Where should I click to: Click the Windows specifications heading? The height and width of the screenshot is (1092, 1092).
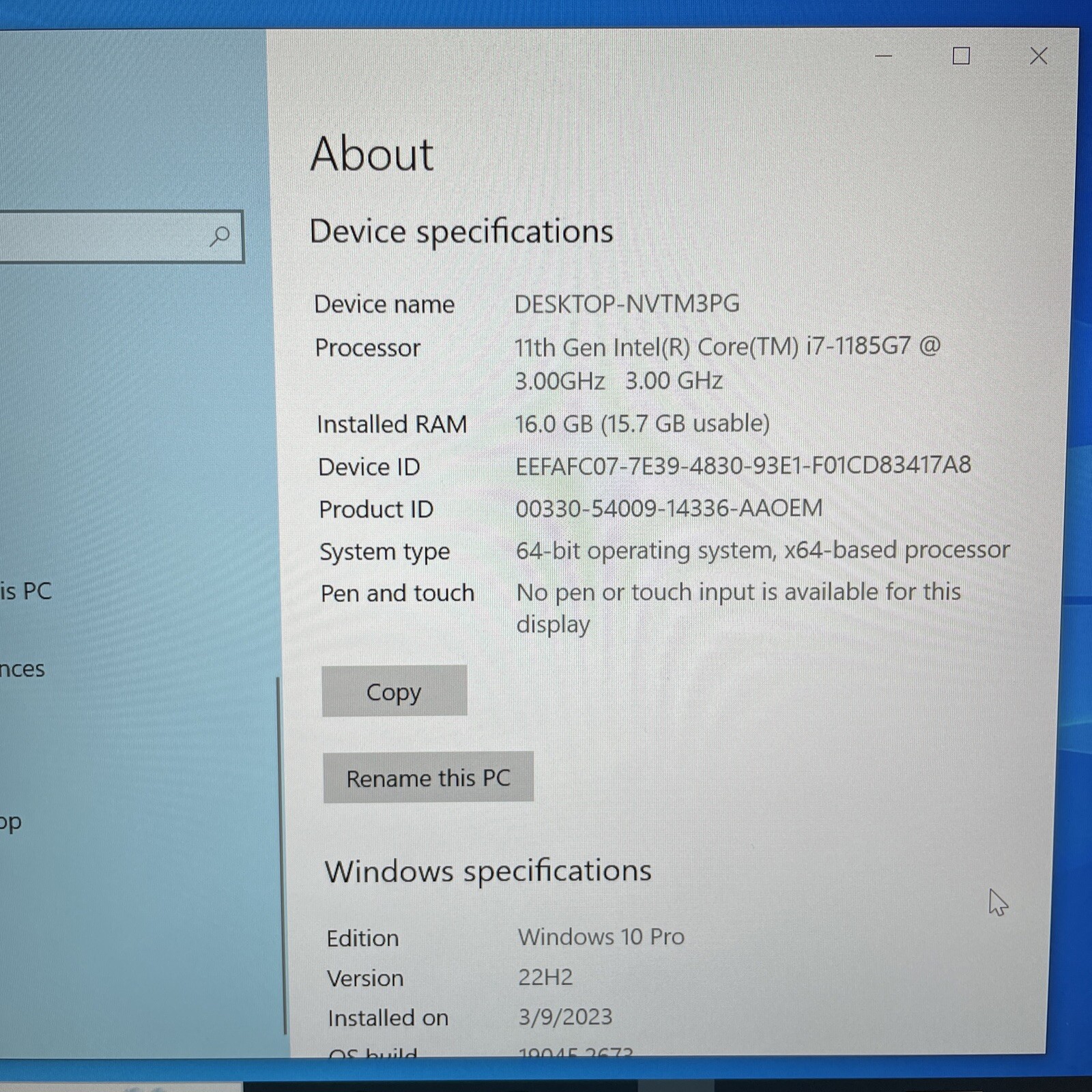click(488, 872)
